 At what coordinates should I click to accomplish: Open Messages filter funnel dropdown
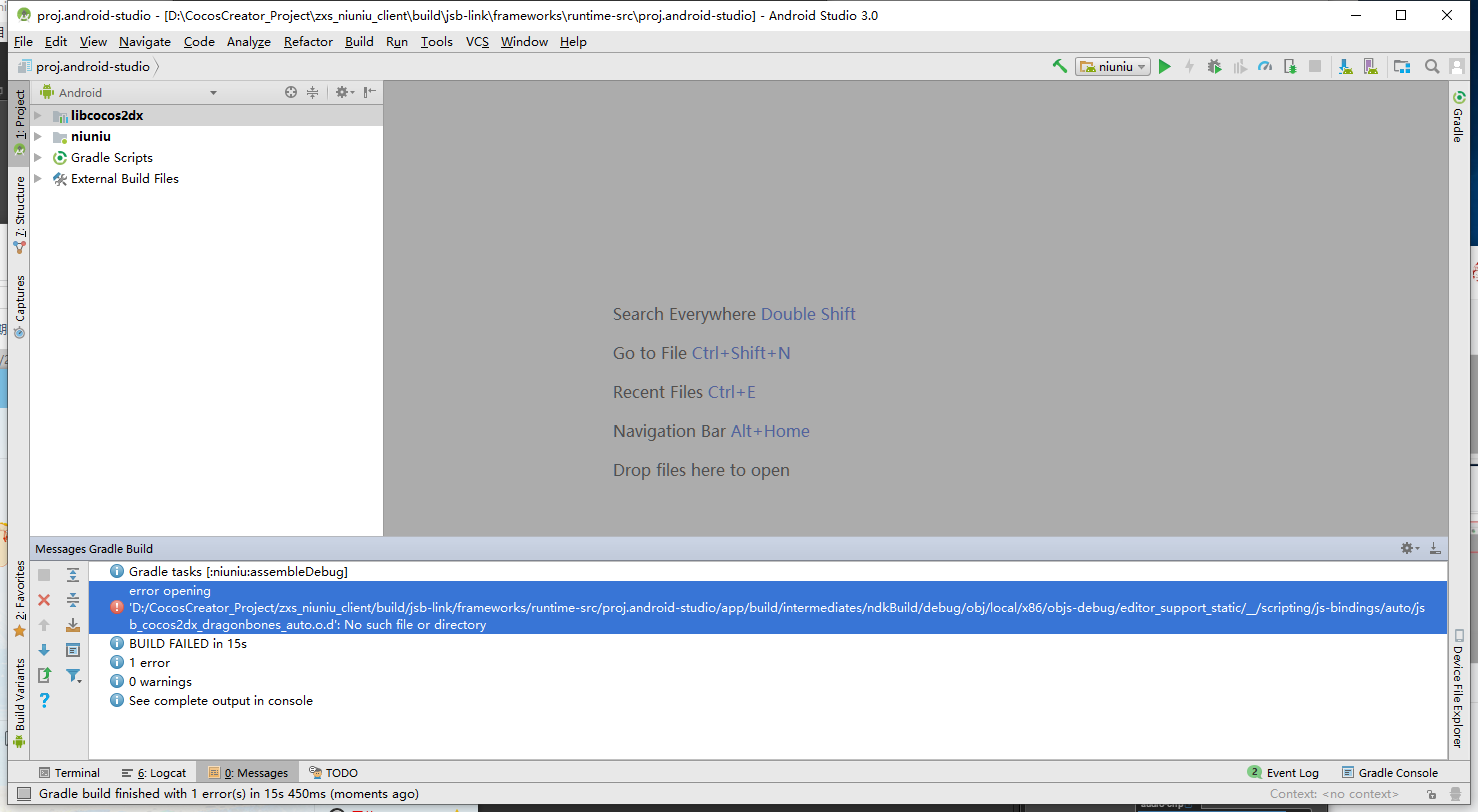73,675
